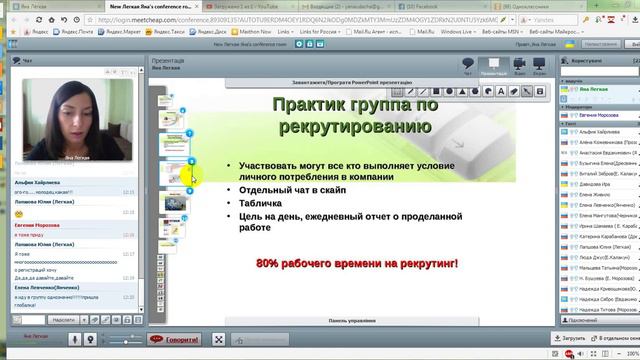The width and height of the screenshot is (640, 360).
Task: Toggle the webcam button
Action: 90,339
